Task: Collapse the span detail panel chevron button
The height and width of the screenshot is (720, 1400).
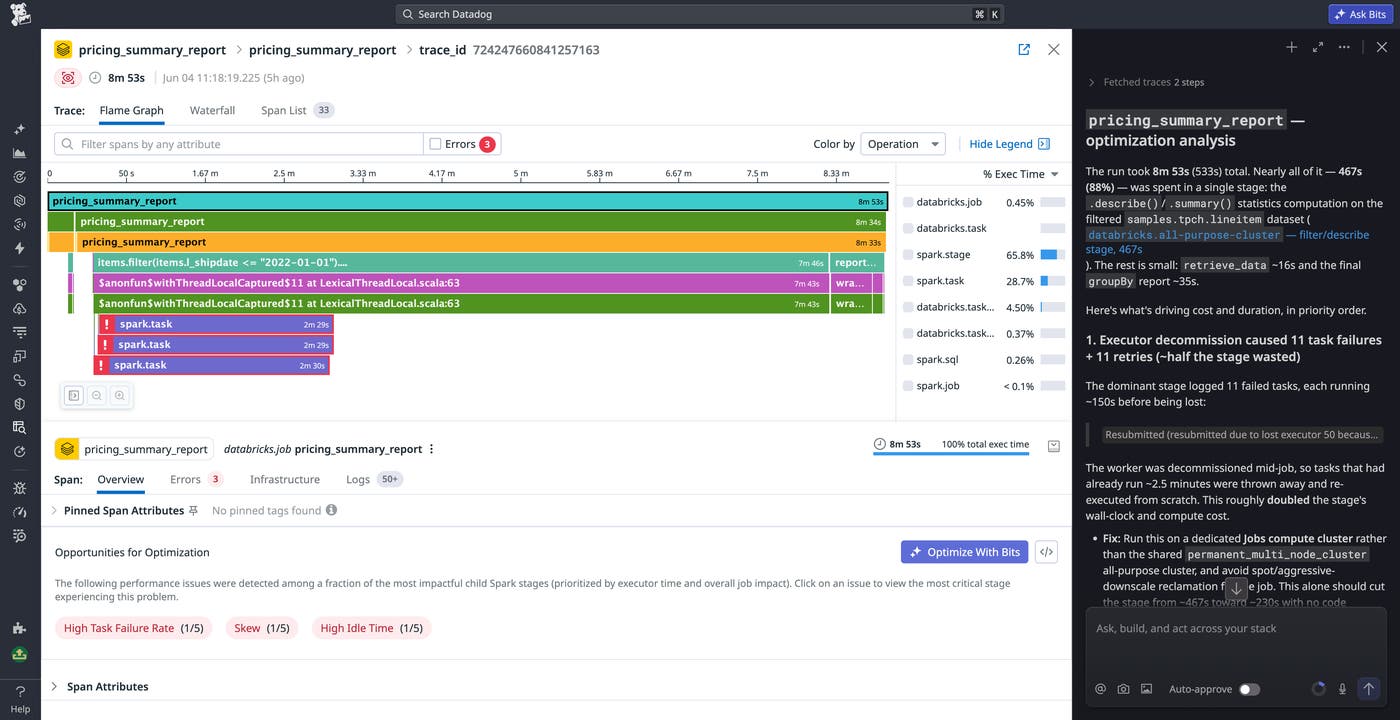Action: 1053,446
